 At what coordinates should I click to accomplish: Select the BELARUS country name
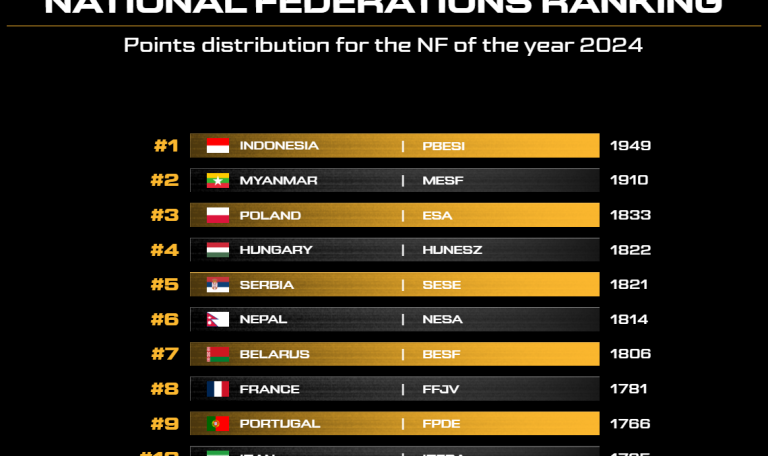274,354
